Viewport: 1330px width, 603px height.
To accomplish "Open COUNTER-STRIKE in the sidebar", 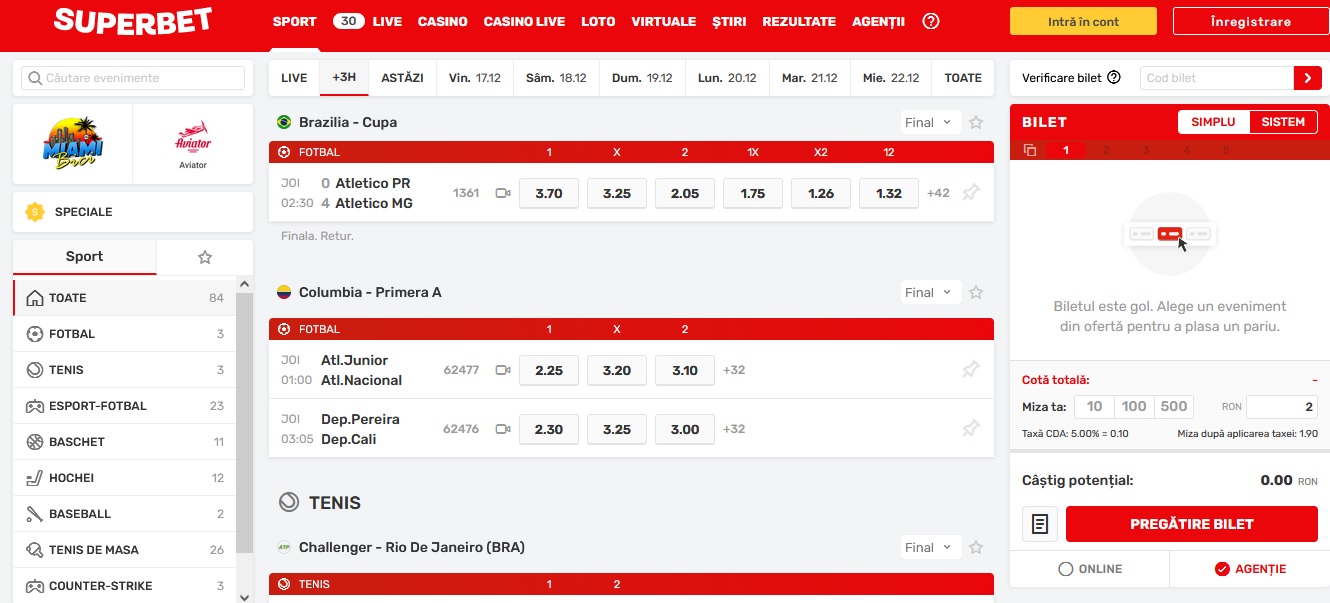I will tap(125, 586).
